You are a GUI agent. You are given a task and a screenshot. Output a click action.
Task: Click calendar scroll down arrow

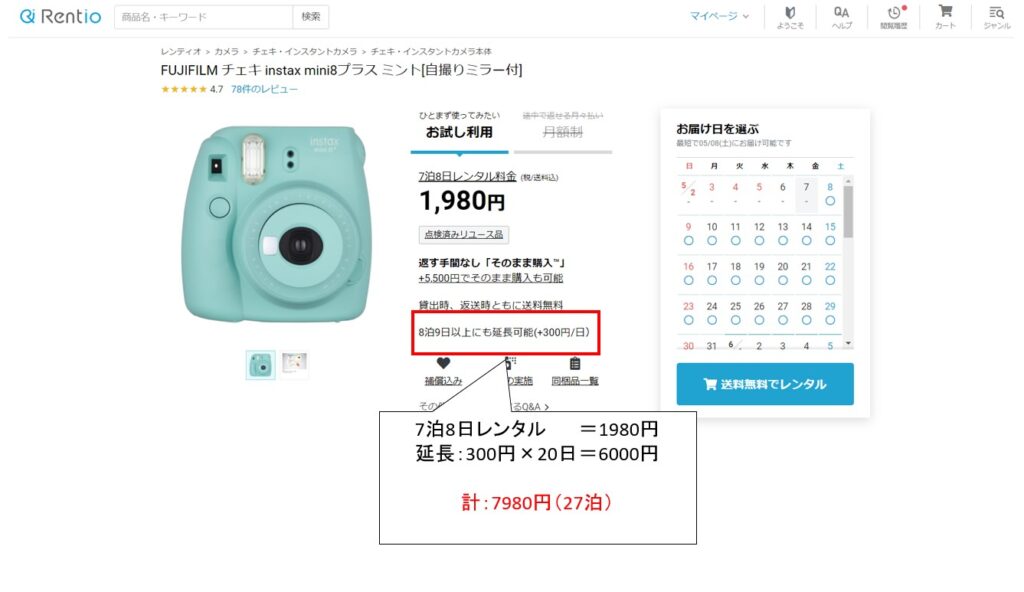[x=848, y=343]
